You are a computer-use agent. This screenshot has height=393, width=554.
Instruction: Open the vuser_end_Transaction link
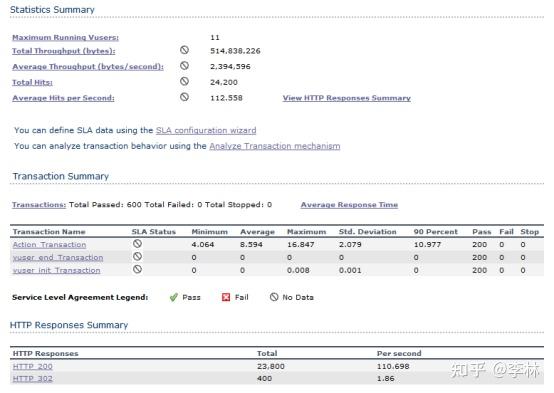pos(58,258)
